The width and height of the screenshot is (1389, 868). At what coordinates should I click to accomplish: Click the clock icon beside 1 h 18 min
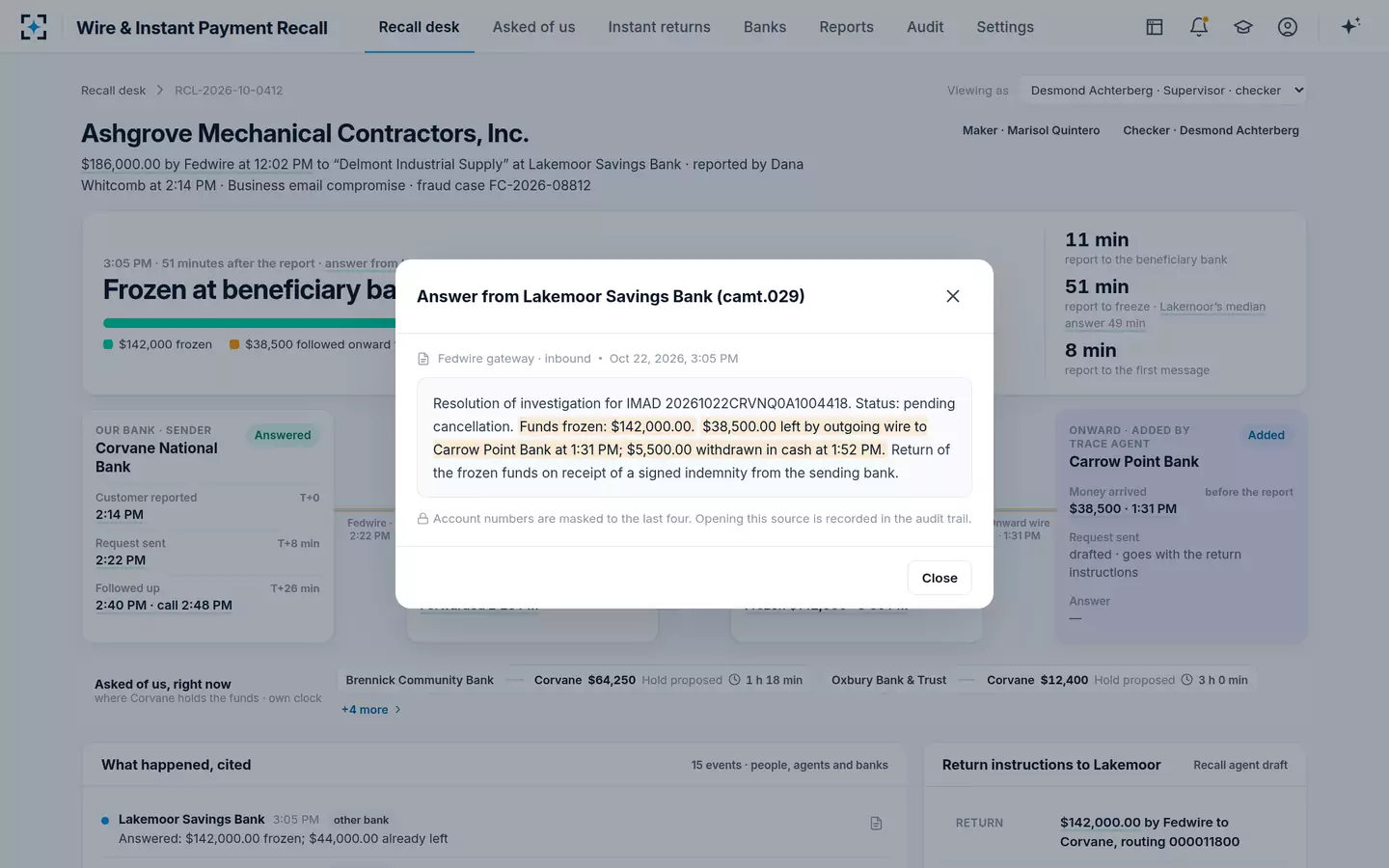[735, 680]
